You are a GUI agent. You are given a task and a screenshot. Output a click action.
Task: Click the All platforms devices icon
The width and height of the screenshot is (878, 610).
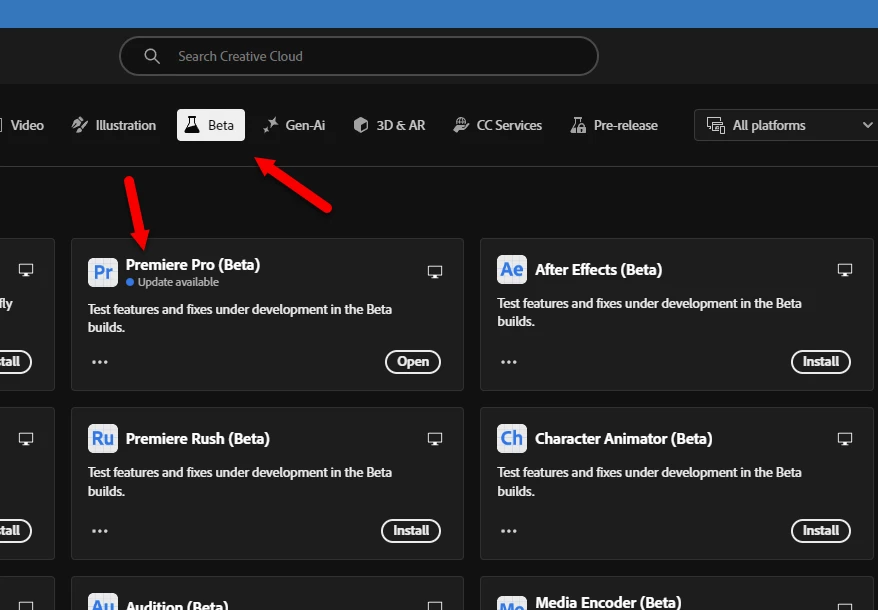[x=716, y=125]
